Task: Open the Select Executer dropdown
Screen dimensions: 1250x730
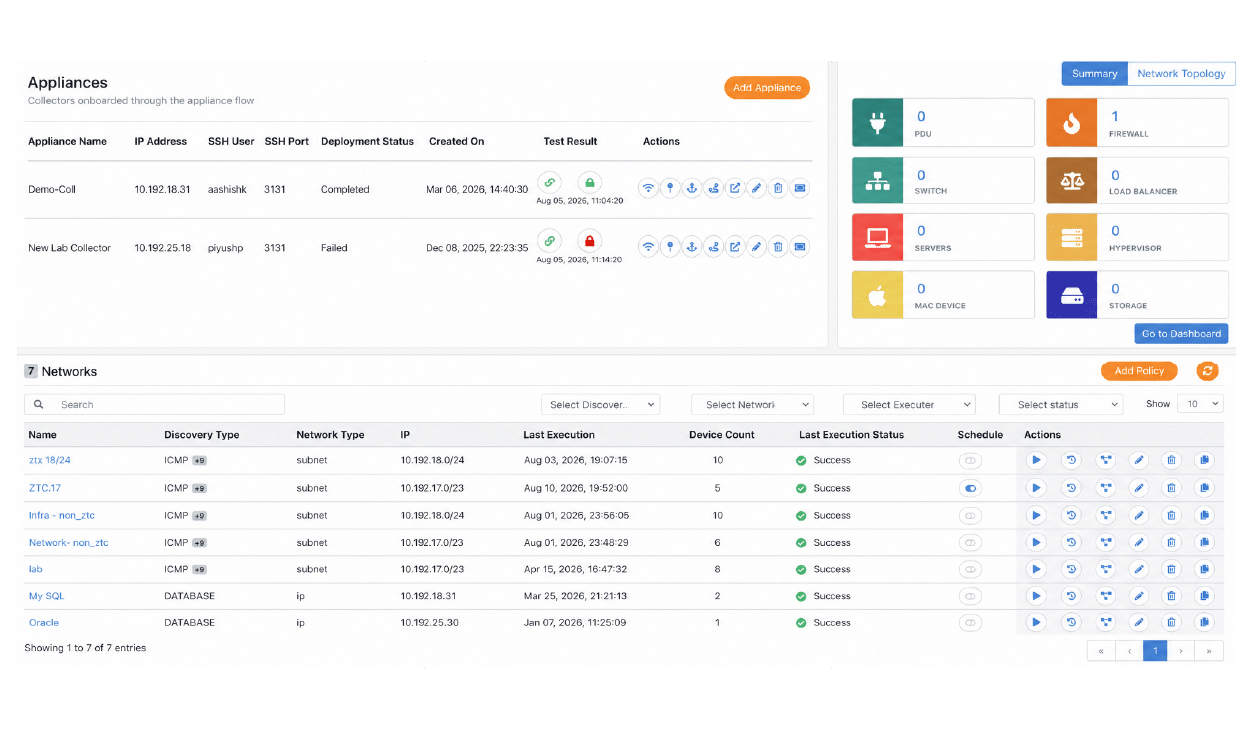Action: tap(909, 404)
